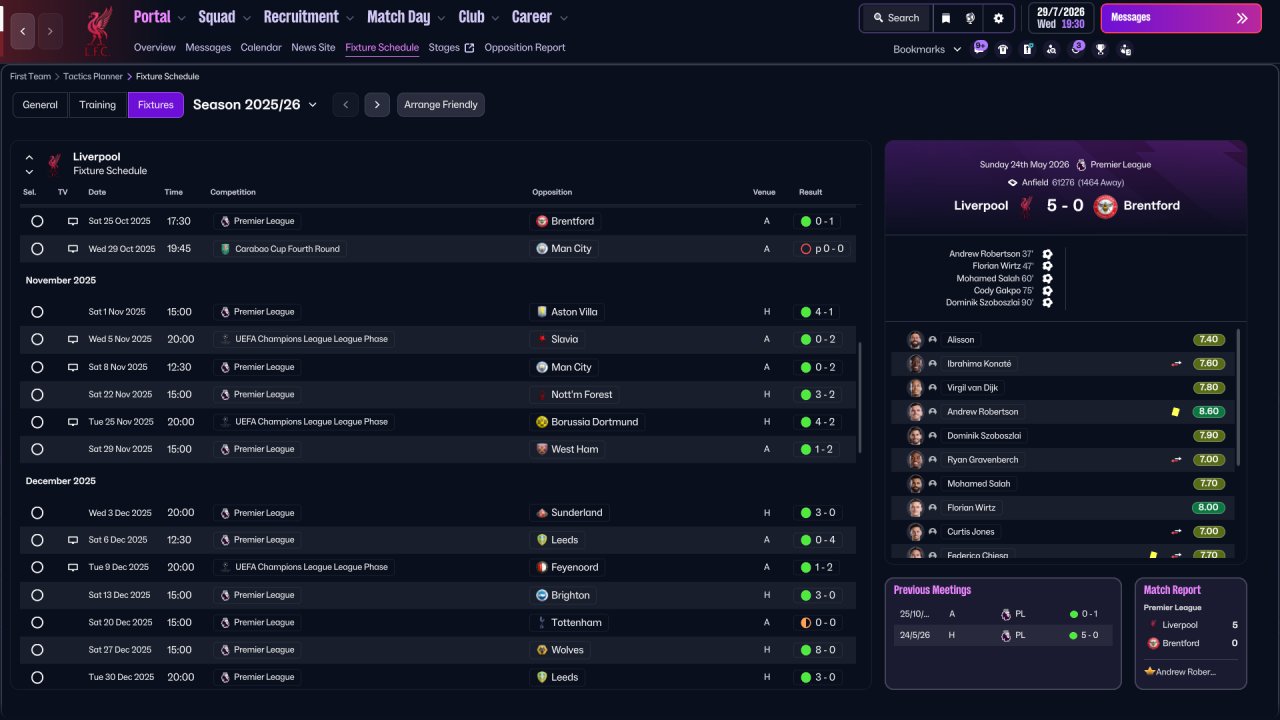
Task: Click the 24/5/26 previous meeting row
Action: pos(1003,635)
